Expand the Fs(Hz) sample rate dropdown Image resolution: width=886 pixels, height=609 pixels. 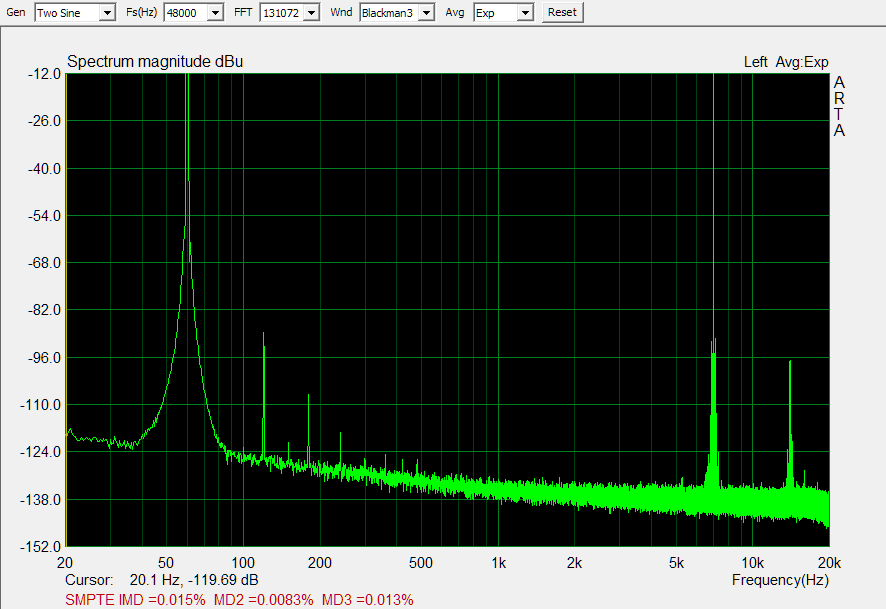[215, 12]
